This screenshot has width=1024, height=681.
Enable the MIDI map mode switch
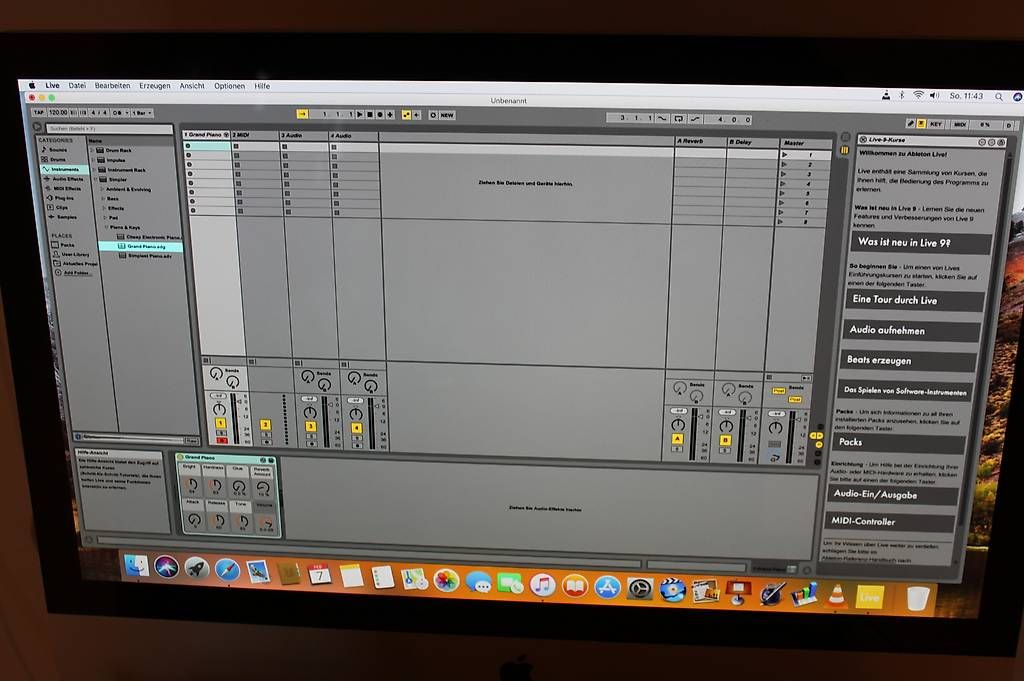tap(960, 124)
